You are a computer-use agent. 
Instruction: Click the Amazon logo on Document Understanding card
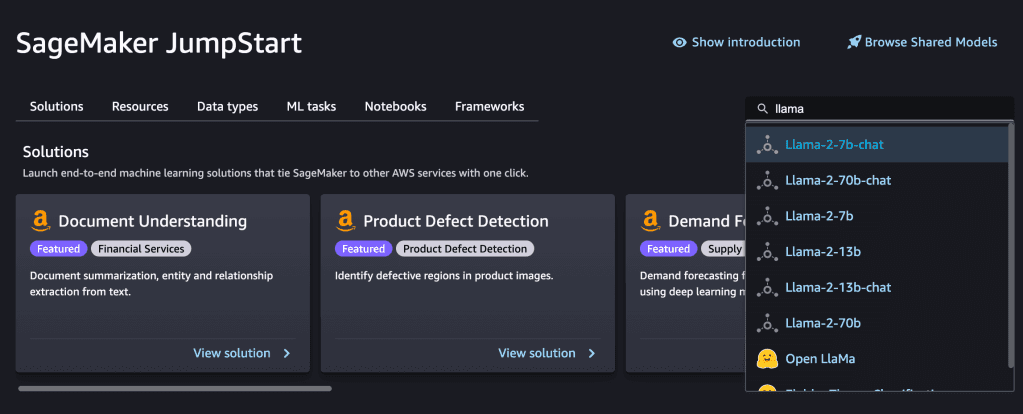(x=40, y=221)
